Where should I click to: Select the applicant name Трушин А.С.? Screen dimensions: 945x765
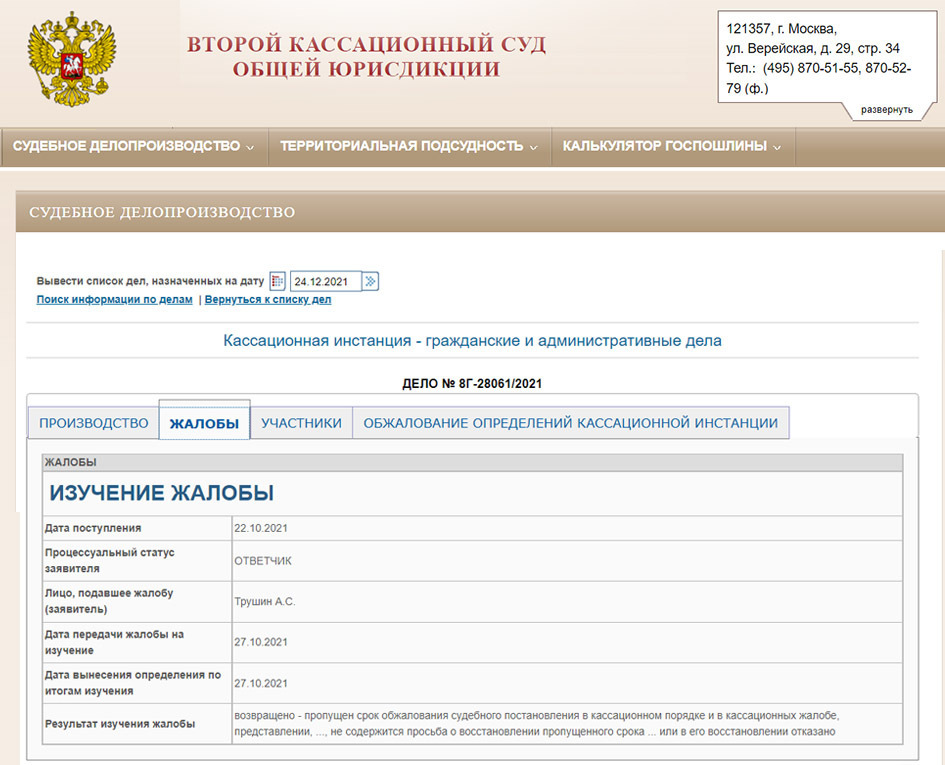coord(265,601)
